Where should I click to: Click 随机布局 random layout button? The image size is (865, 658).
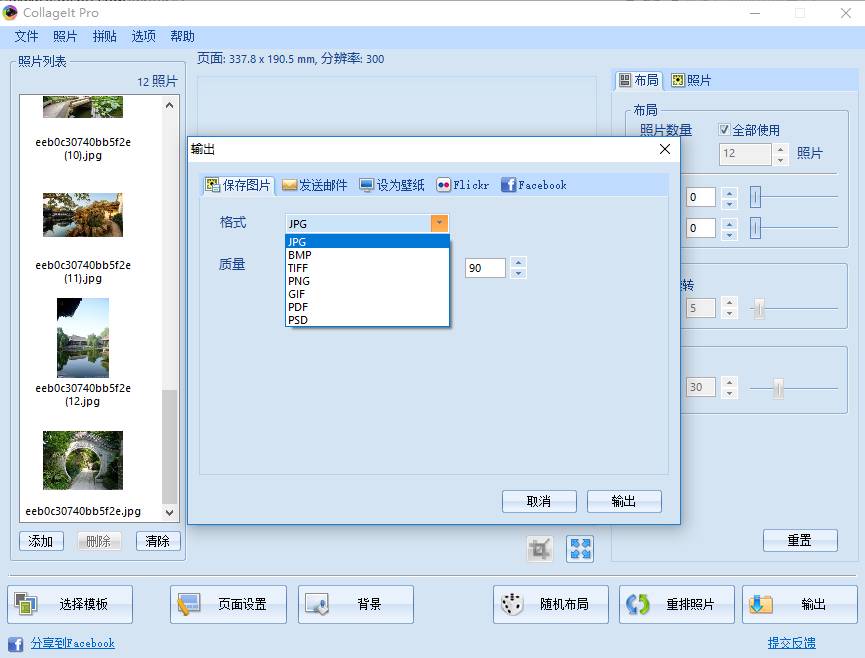551,604
